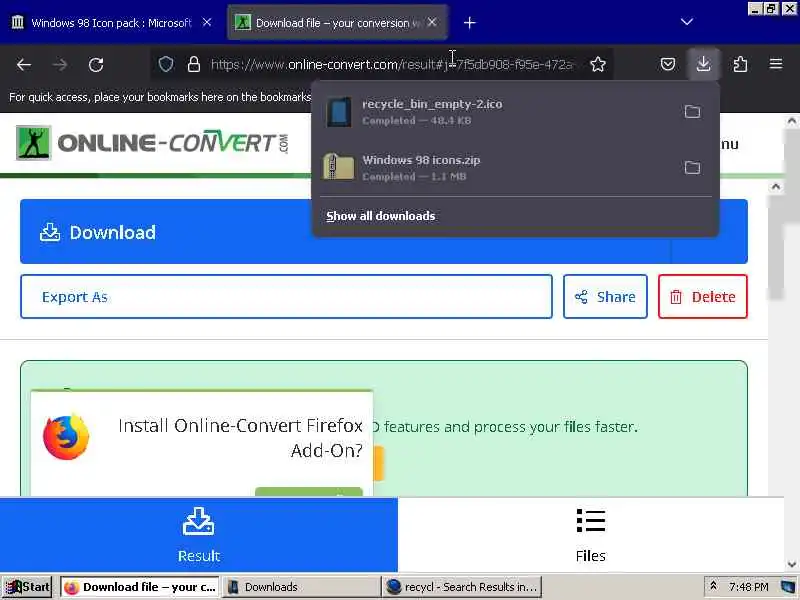
Task: Open a new tab with the plus button
Action: click(x=470, y=23)
